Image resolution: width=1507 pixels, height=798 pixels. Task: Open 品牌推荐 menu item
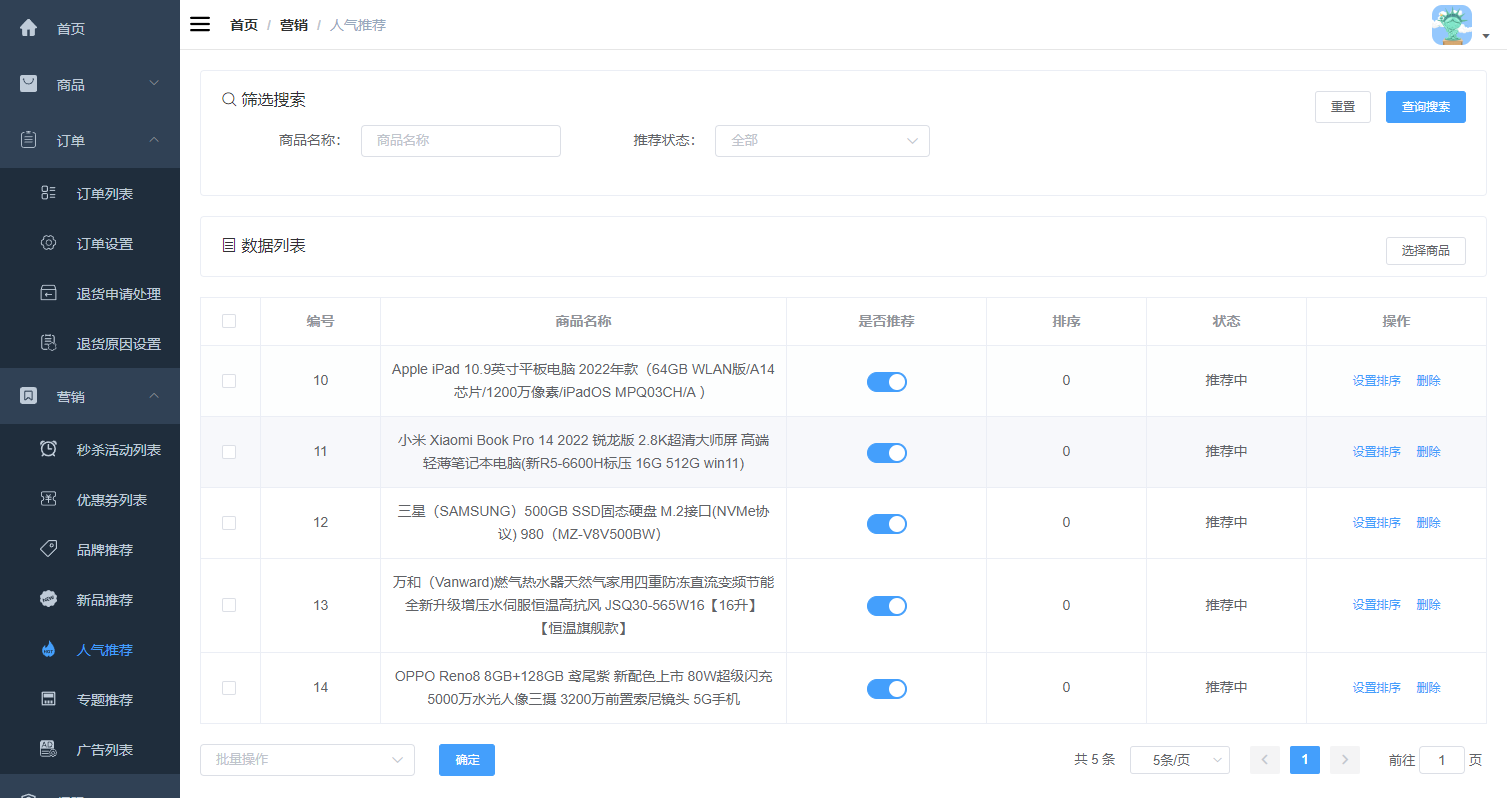(90, 549)
